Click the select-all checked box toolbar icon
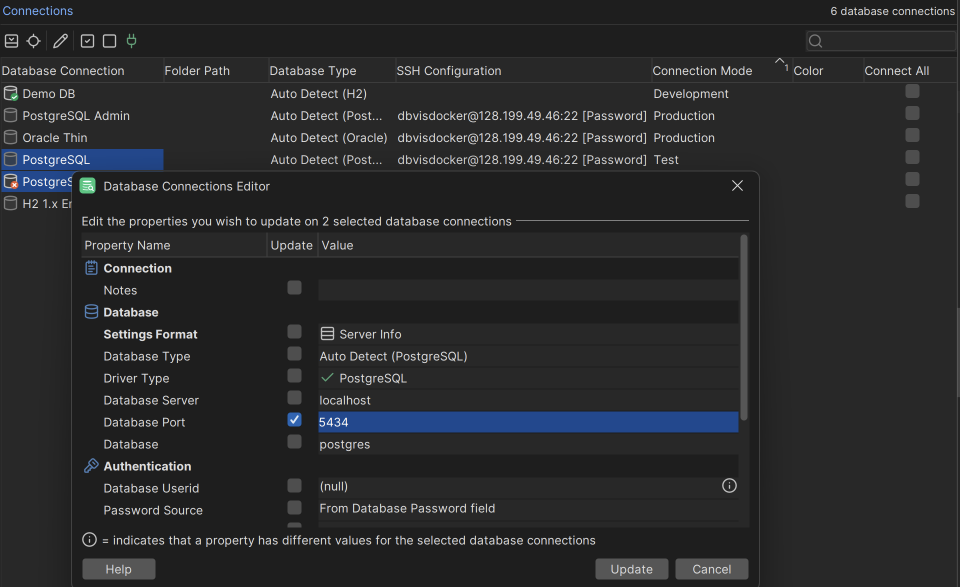The image size is (960, 587). [85, 41]
